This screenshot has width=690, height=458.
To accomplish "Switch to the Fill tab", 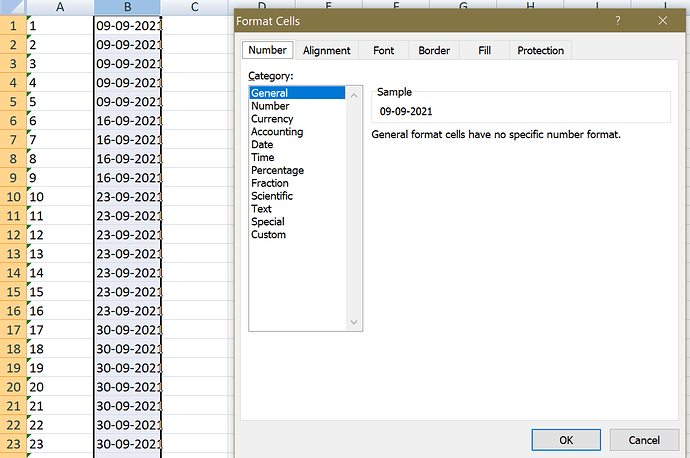I will tap(484, 51).
